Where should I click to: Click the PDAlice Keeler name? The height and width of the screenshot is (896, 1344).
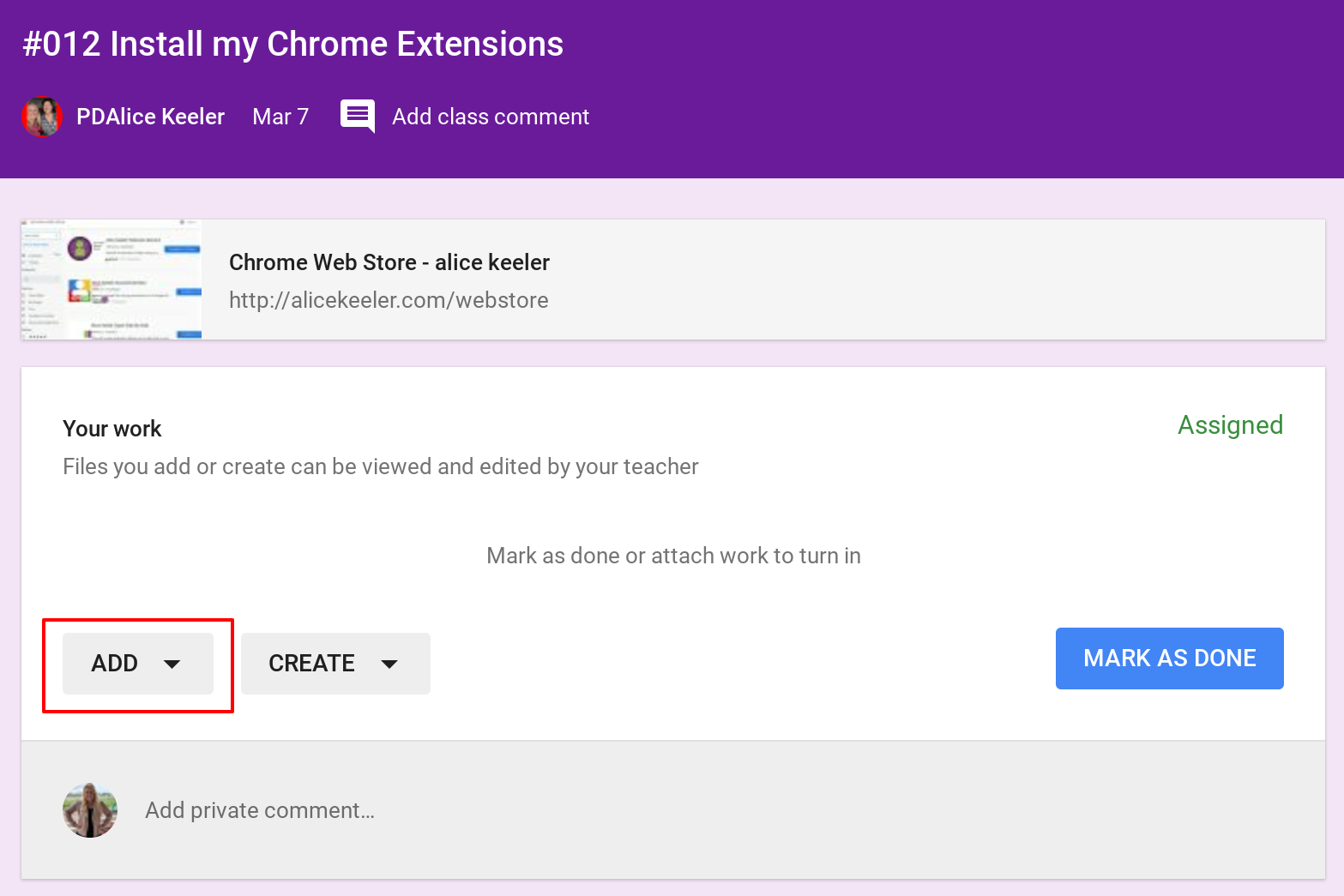(150, 117)
